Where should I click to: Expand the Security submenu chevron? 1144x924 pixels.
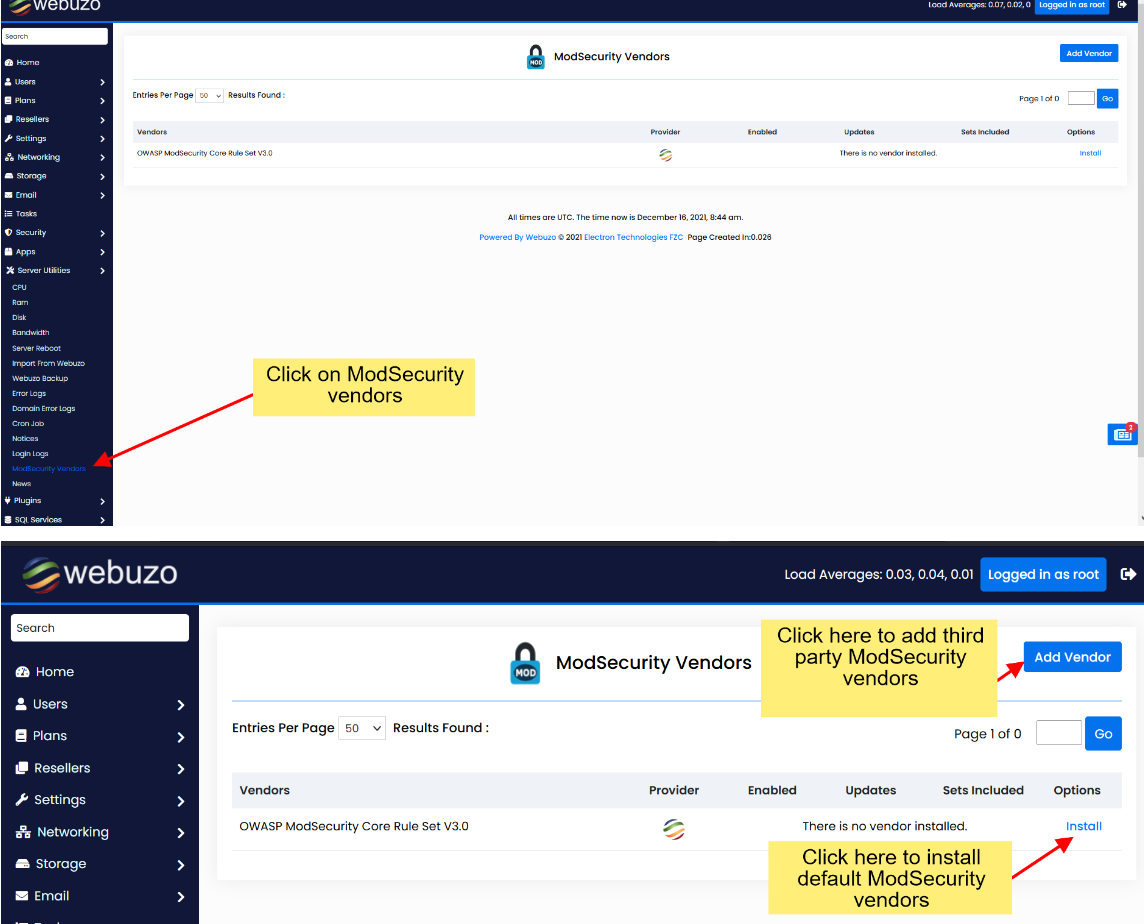point(102,233)
